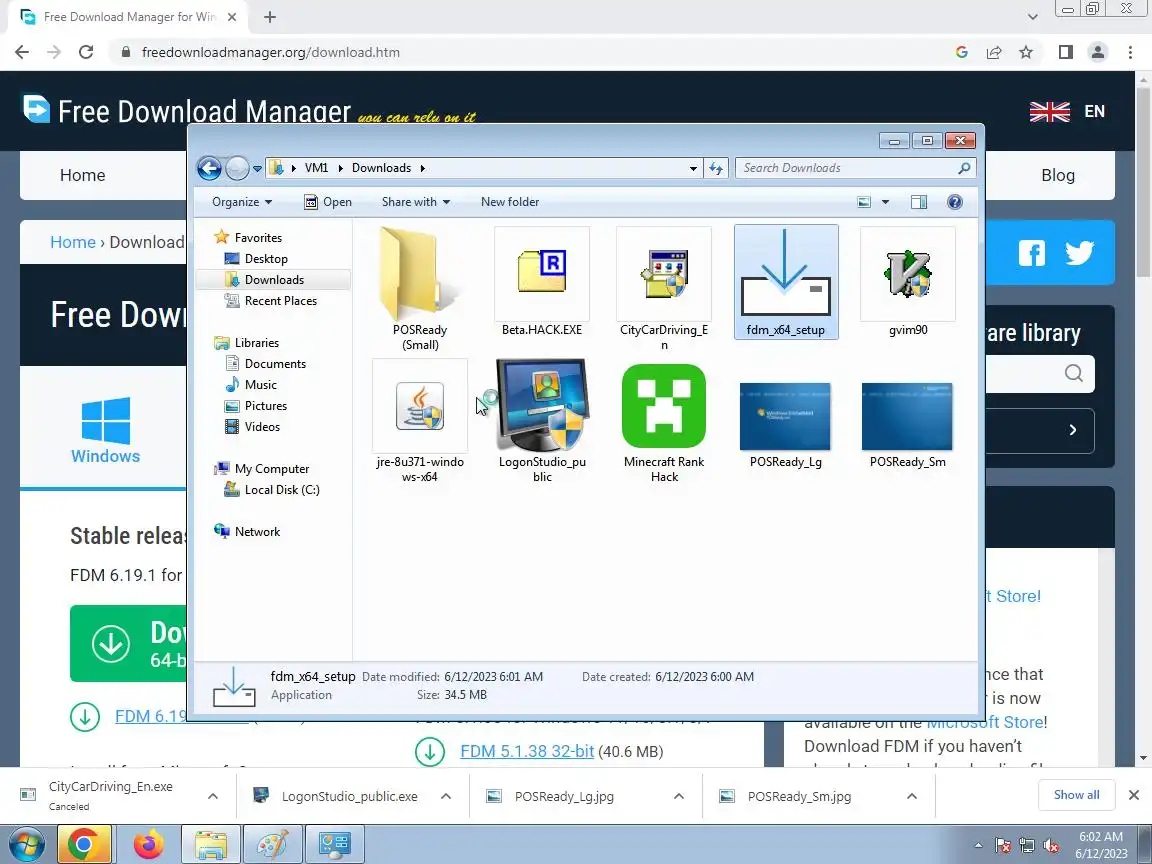Click the FDM 5.1.38 32-bit download link

(527, 752)
